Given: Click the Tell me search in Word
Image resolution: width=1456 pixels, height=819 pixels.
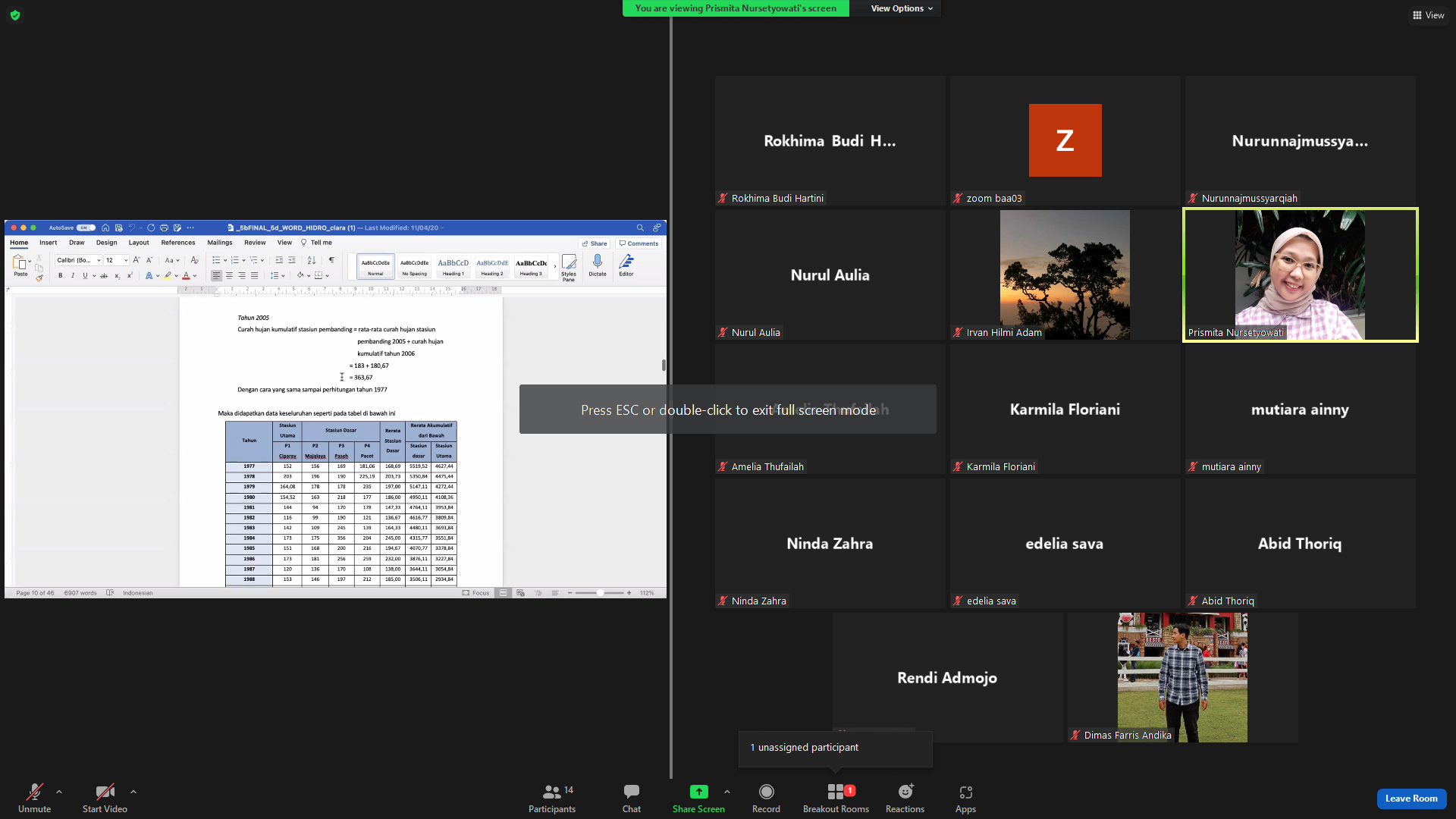Looking at the screenshot, I should 317,243.
